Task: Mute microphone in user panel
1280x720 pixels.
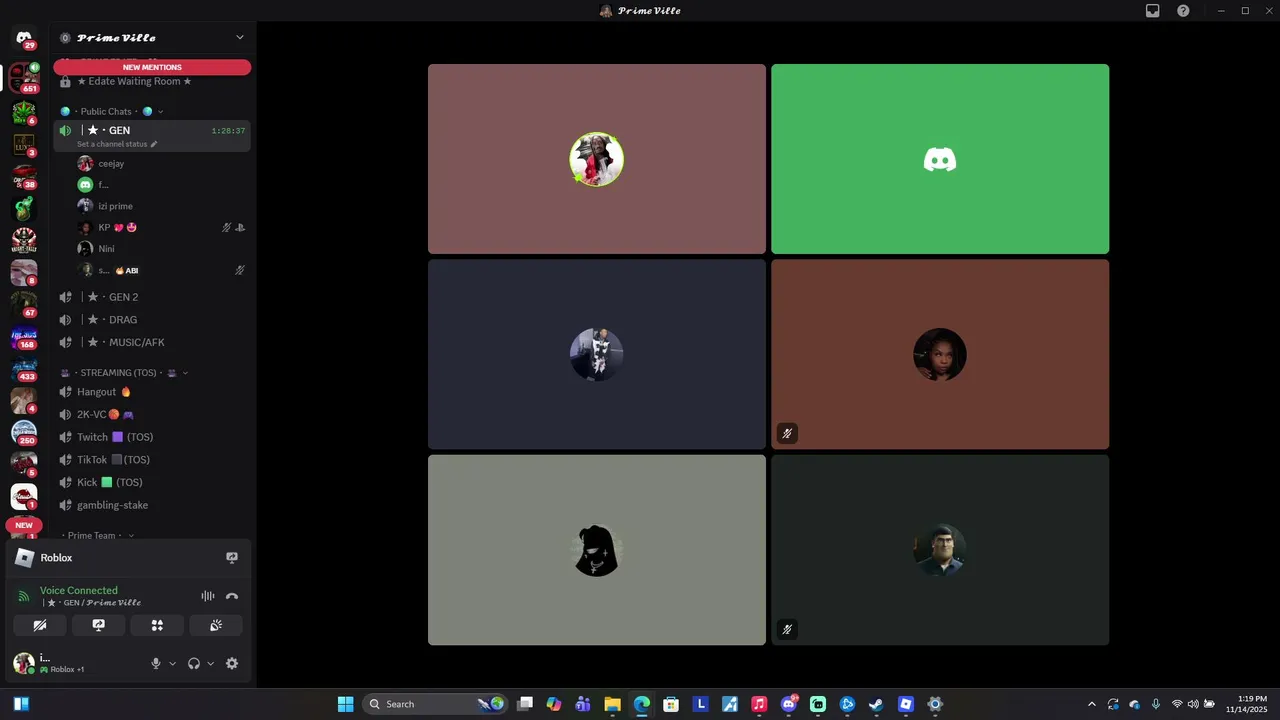Action: point(156,663)
